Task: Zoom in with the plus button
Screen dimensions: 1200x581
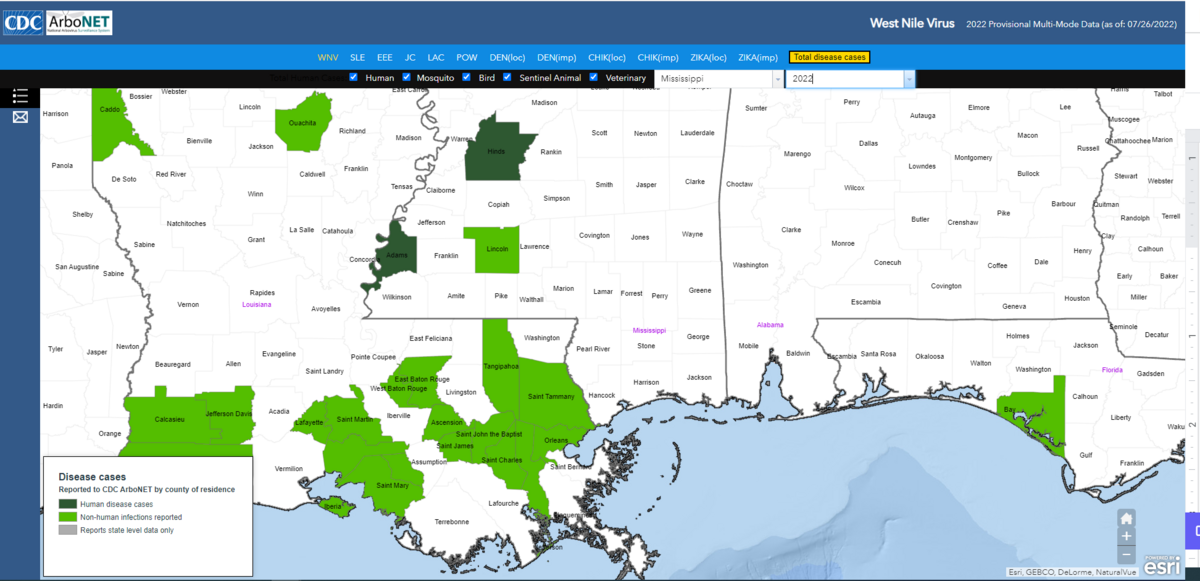Action: coord(1126,536)
